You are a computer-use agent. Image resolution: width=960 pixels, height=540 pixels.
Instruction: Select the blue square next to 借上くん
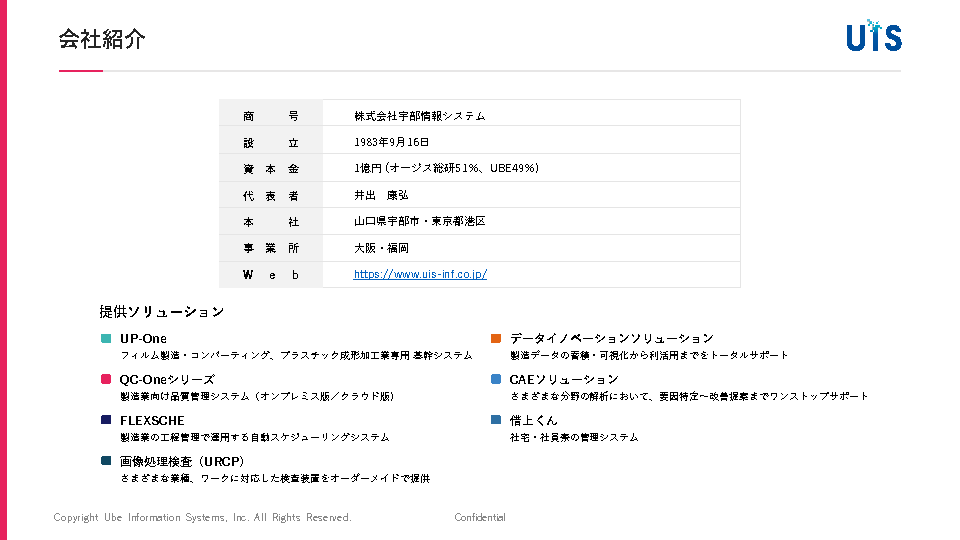(496, 420)
